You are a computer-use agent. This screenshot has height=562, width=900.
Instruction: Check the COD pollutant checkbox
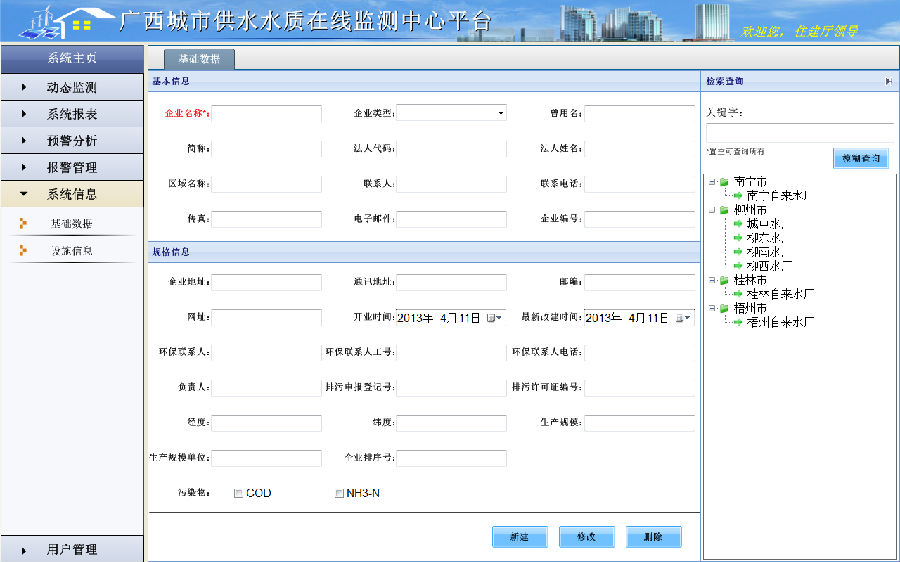click(237, 493)
